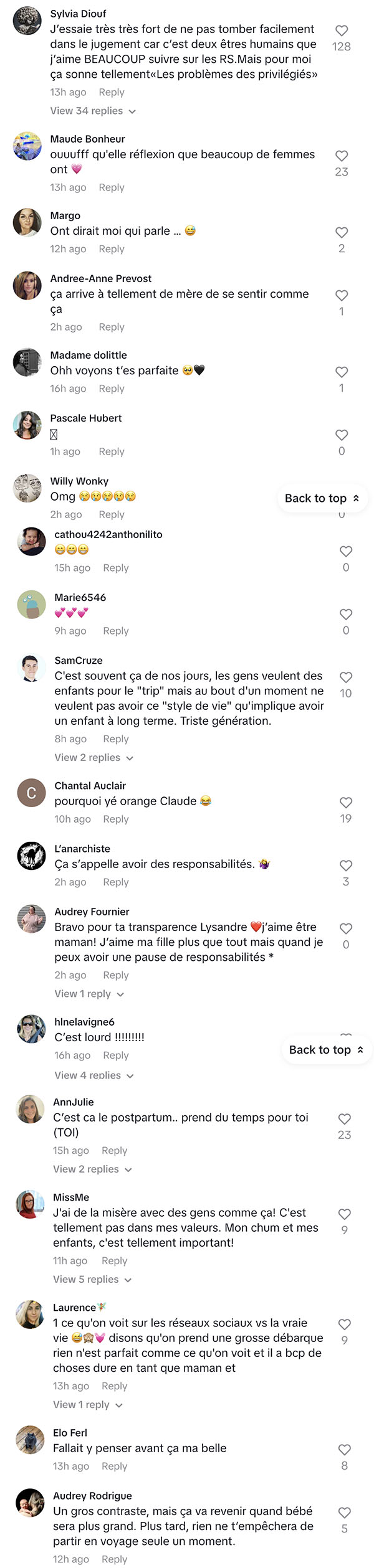Toggle like on Pascale Hubert's comment
Image resolution: width=374 pixels, height=1568 pixels.
click(x=342, y=435)
